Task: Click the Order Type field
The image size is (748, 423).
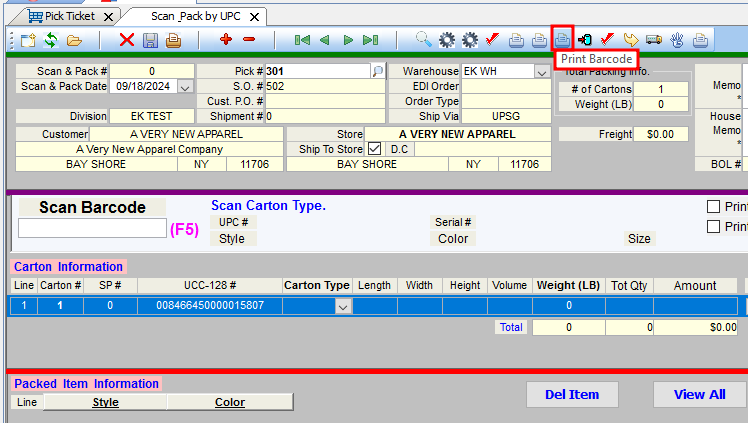Action: [506, 101]
